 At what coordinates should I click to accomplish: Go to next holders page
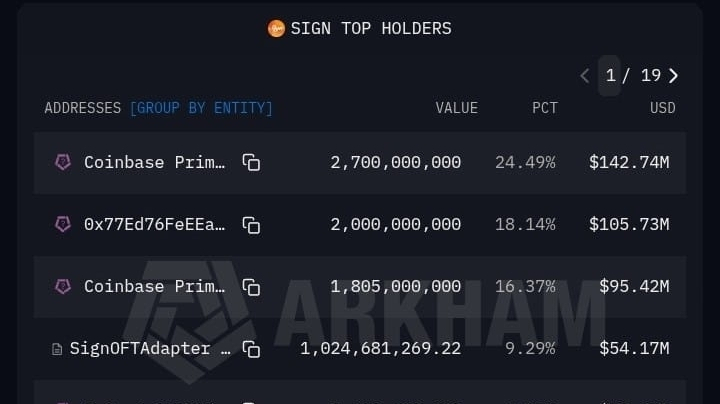[674, 76]
